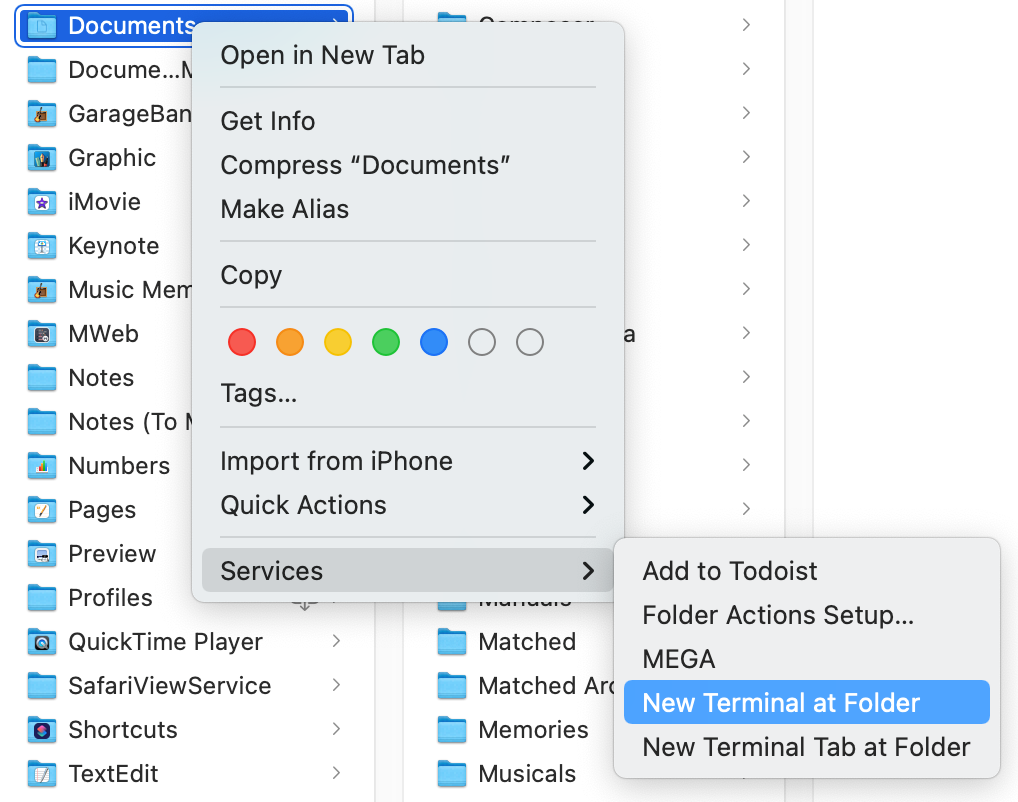Click the QuickTime Player folder icon

pos(41,641)
